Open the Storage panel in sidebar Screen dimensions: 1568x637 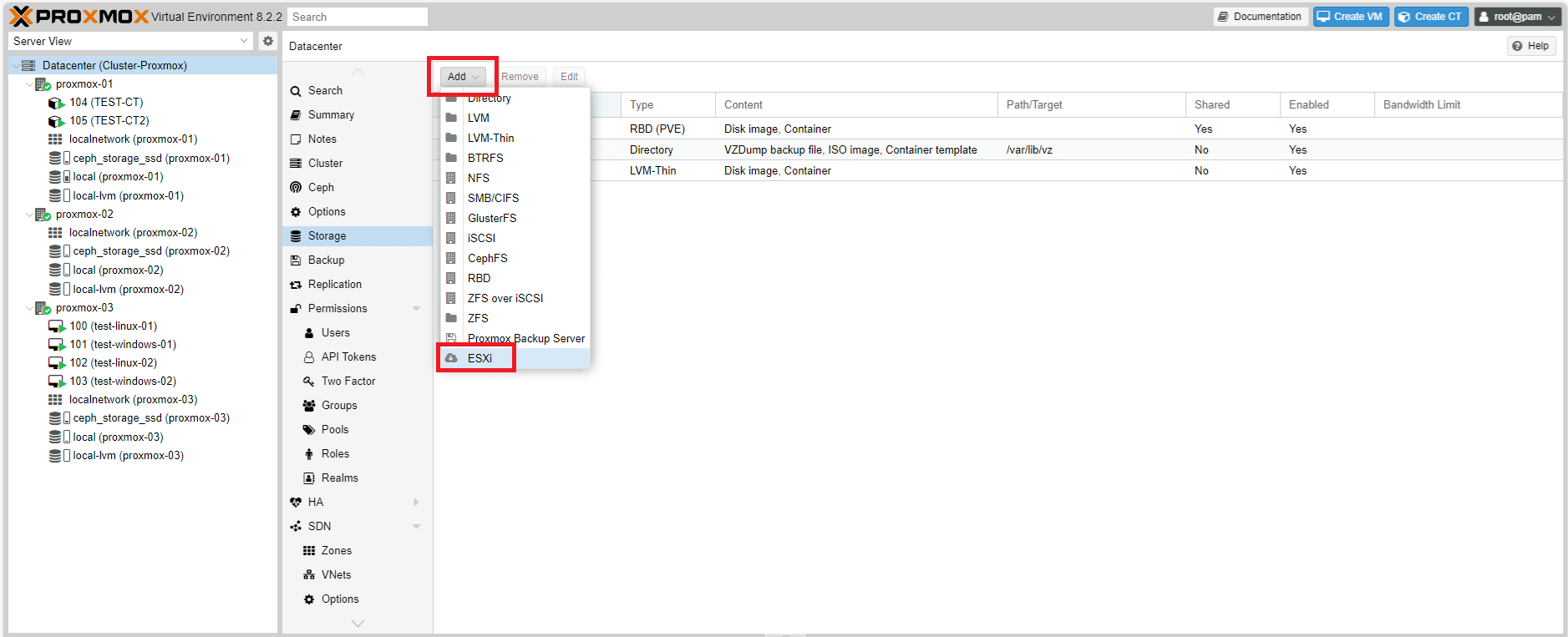(358, 236)
